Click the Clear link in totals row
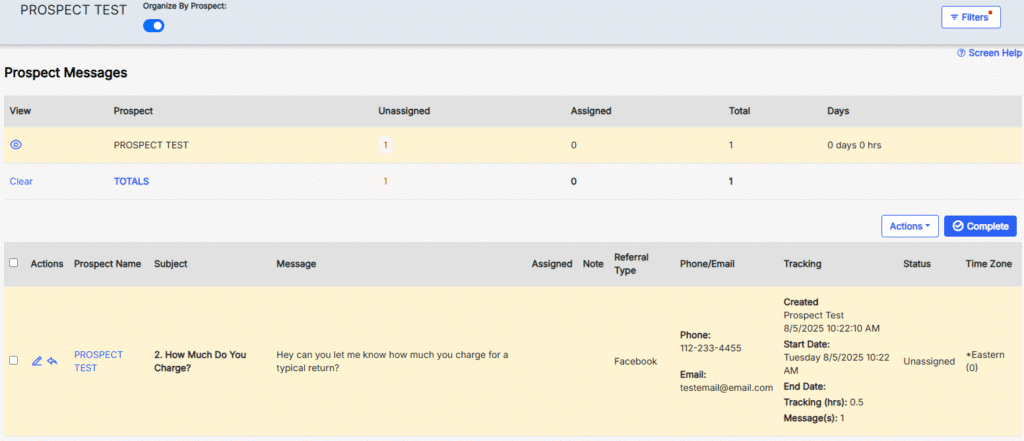 (x=21, y=182)
